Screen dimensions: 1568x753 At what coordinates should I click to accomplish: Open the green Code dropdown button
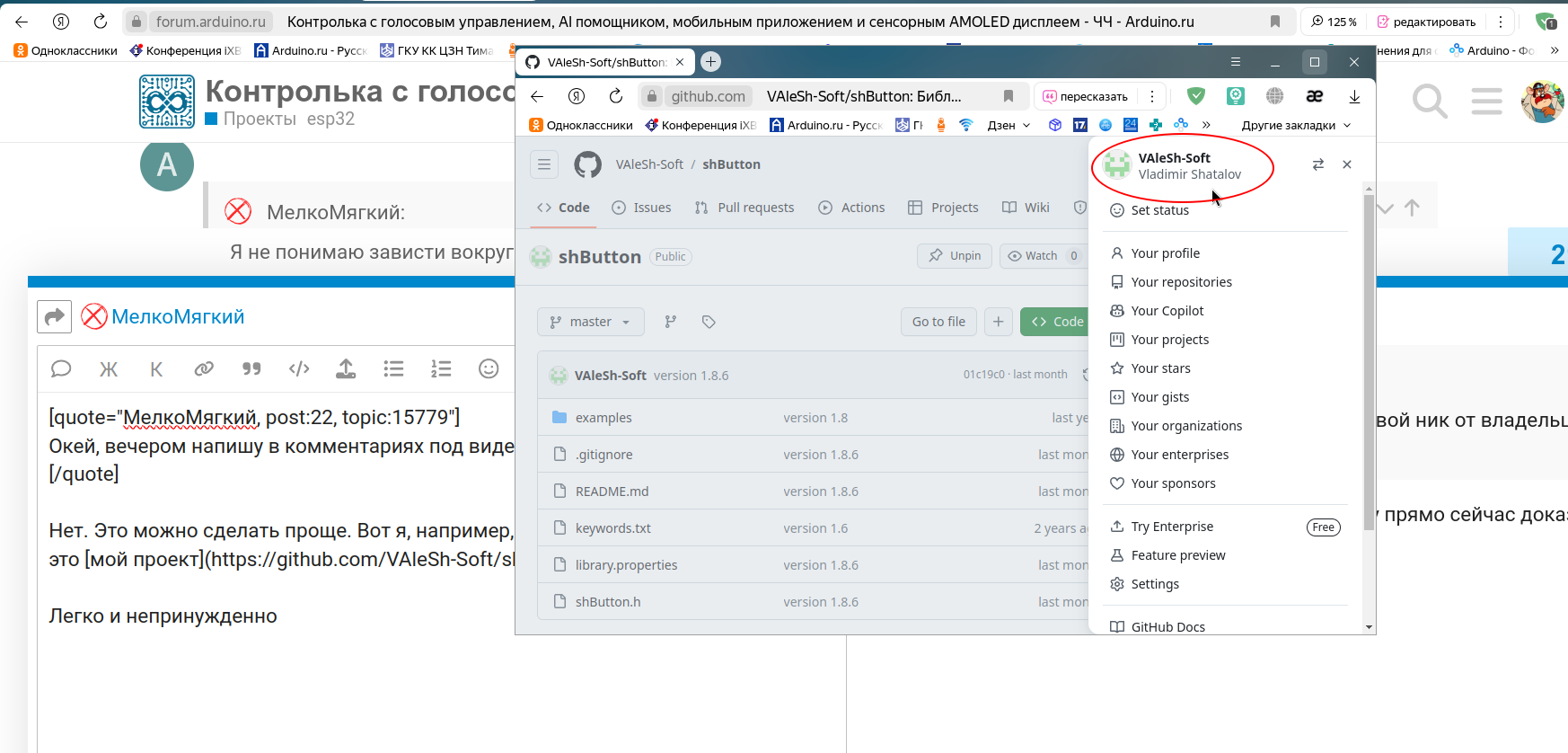[x=1056, y=322]
